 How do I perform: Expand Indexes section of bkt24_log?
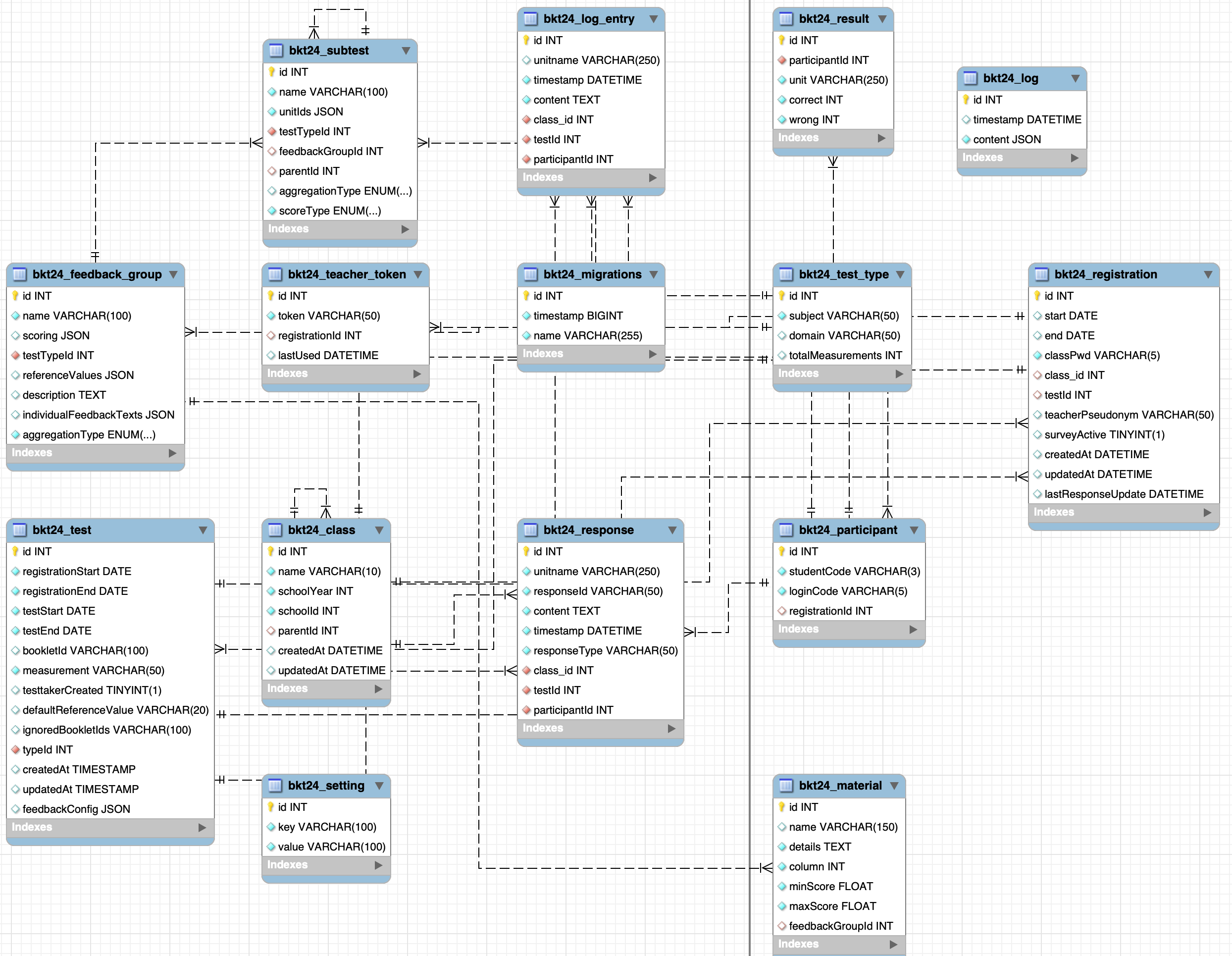tap(1075, 158)
